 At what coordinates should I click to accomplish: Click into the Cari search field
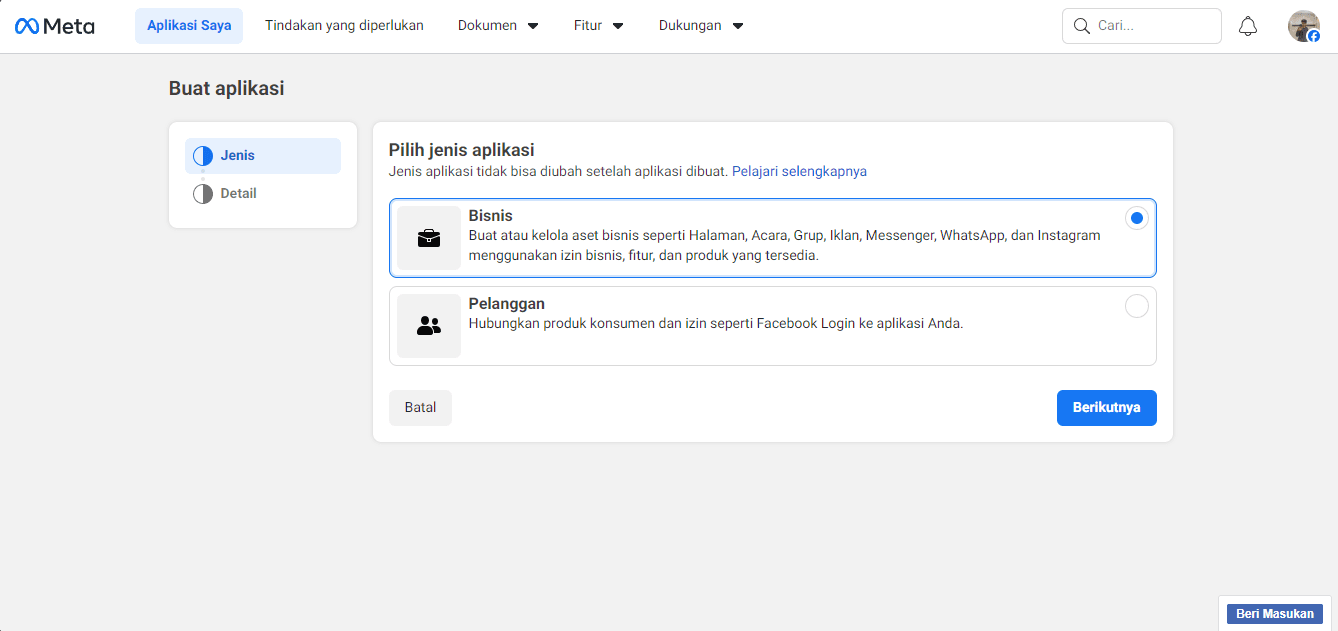(x=1152, y=26)
